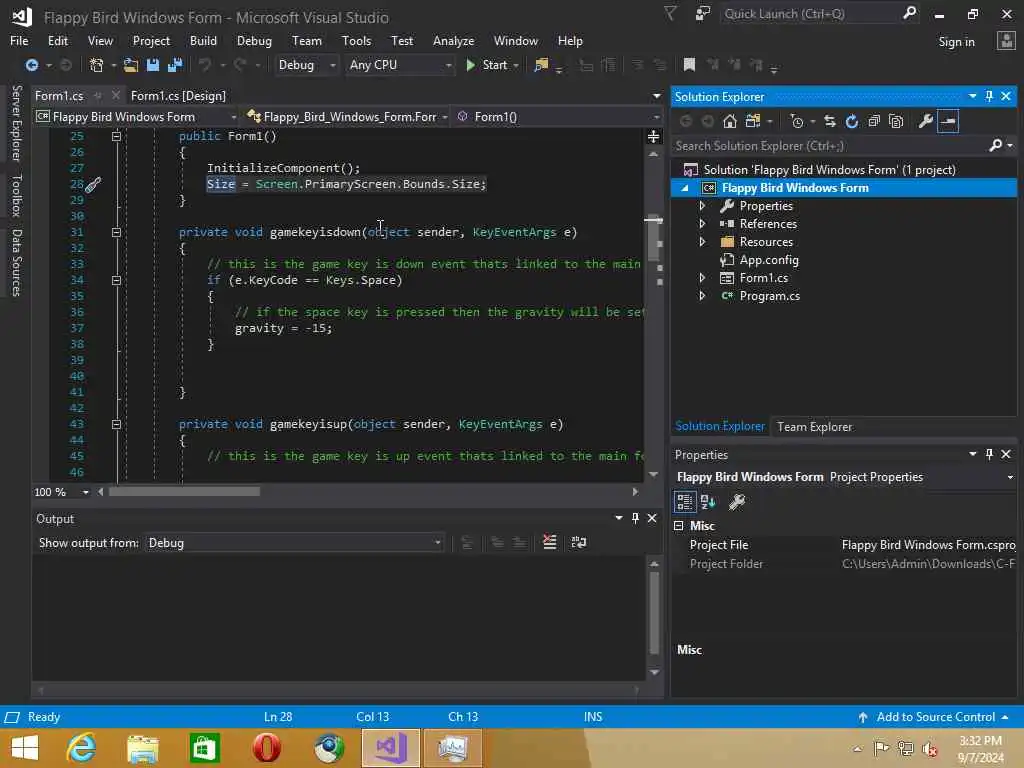Open the Build menu
1024x768 pixels.
[203, 40]
